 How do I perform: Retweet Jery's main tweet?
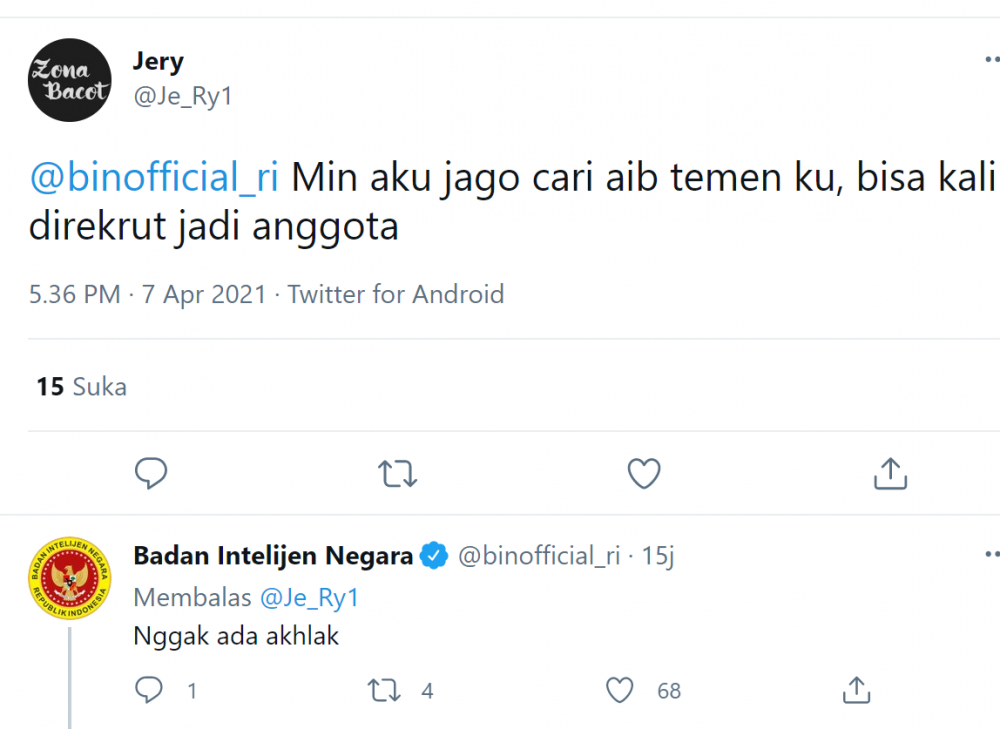398,473
